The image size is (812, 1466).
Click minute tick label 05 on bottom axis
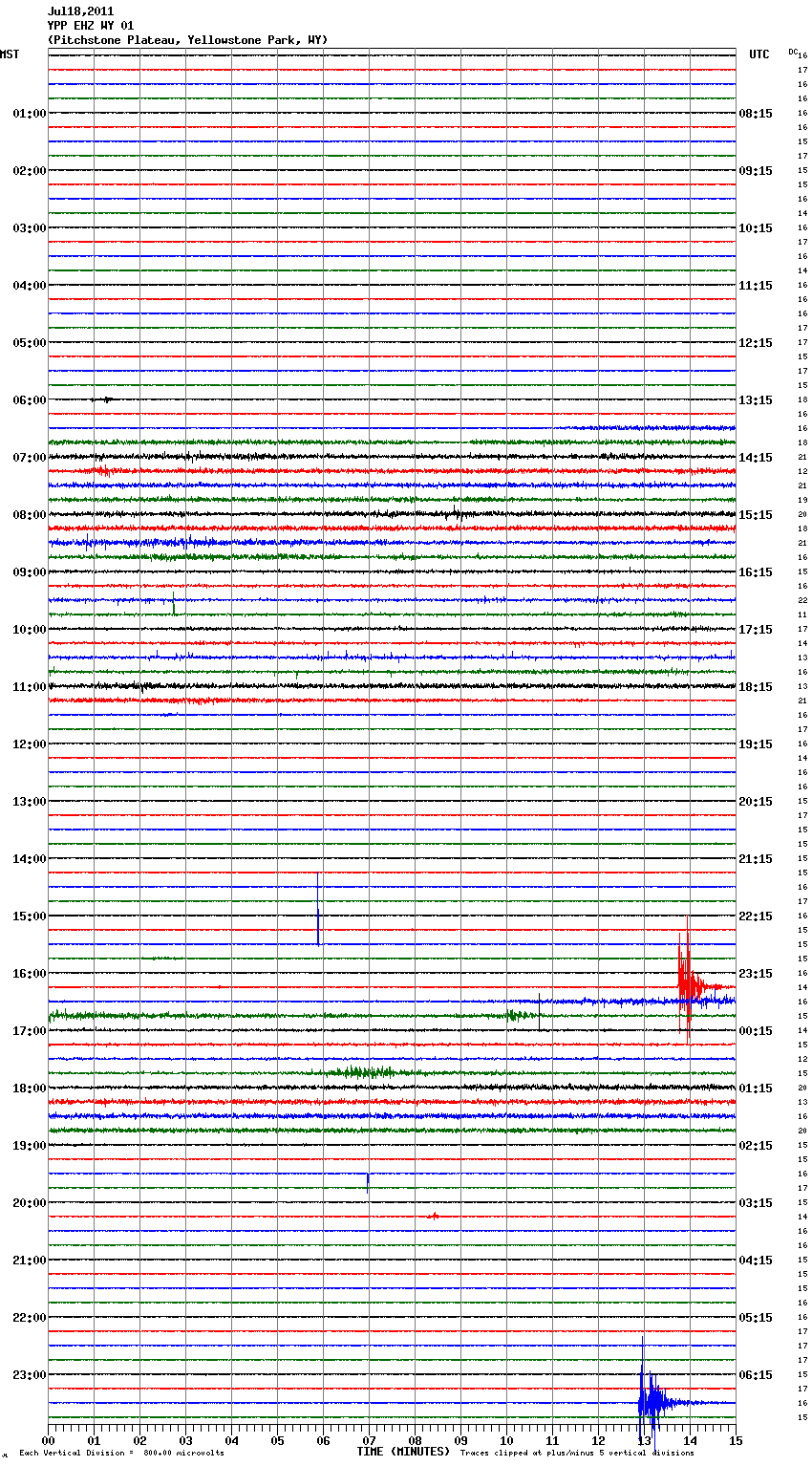pos(277,1439)
